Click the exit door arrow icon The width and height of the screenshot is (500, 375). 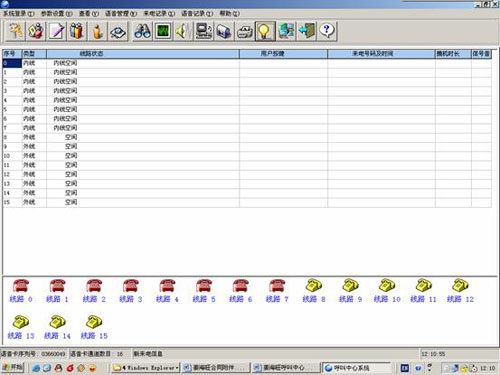(306, 31)
